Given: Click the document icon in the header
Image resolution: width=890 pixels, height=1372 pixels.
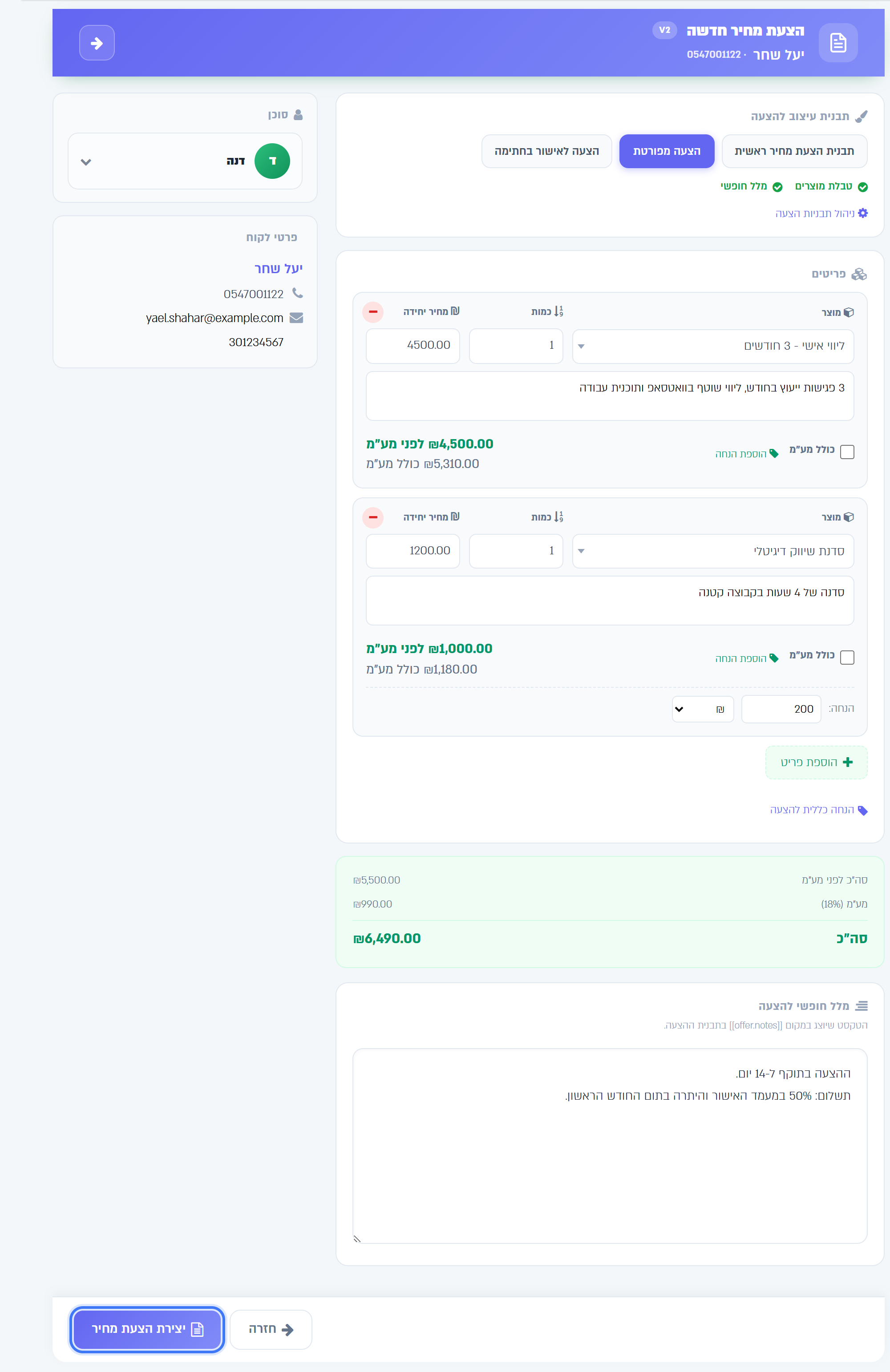Looking at the screenshot, I should point(837,43).
